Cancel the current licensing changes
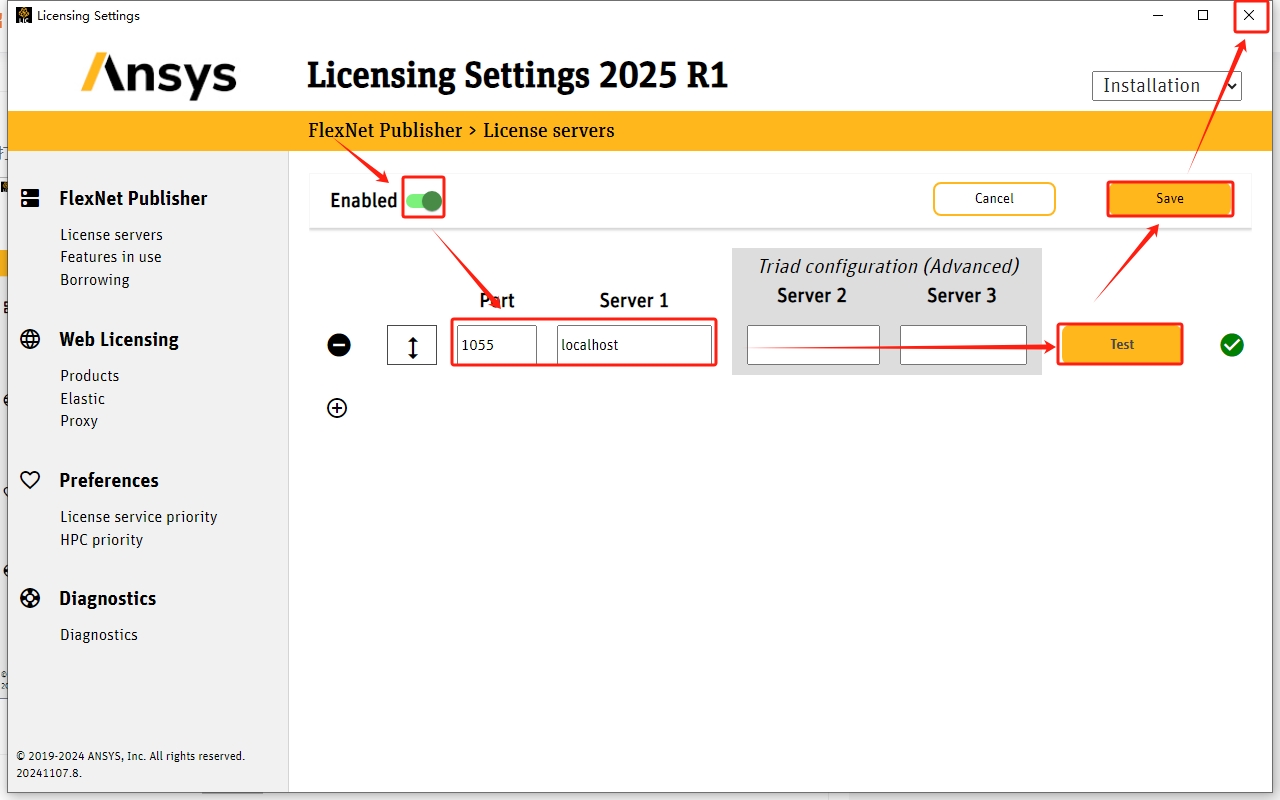The width and height of the screenshot is (1280, 800). pos(993,198)
